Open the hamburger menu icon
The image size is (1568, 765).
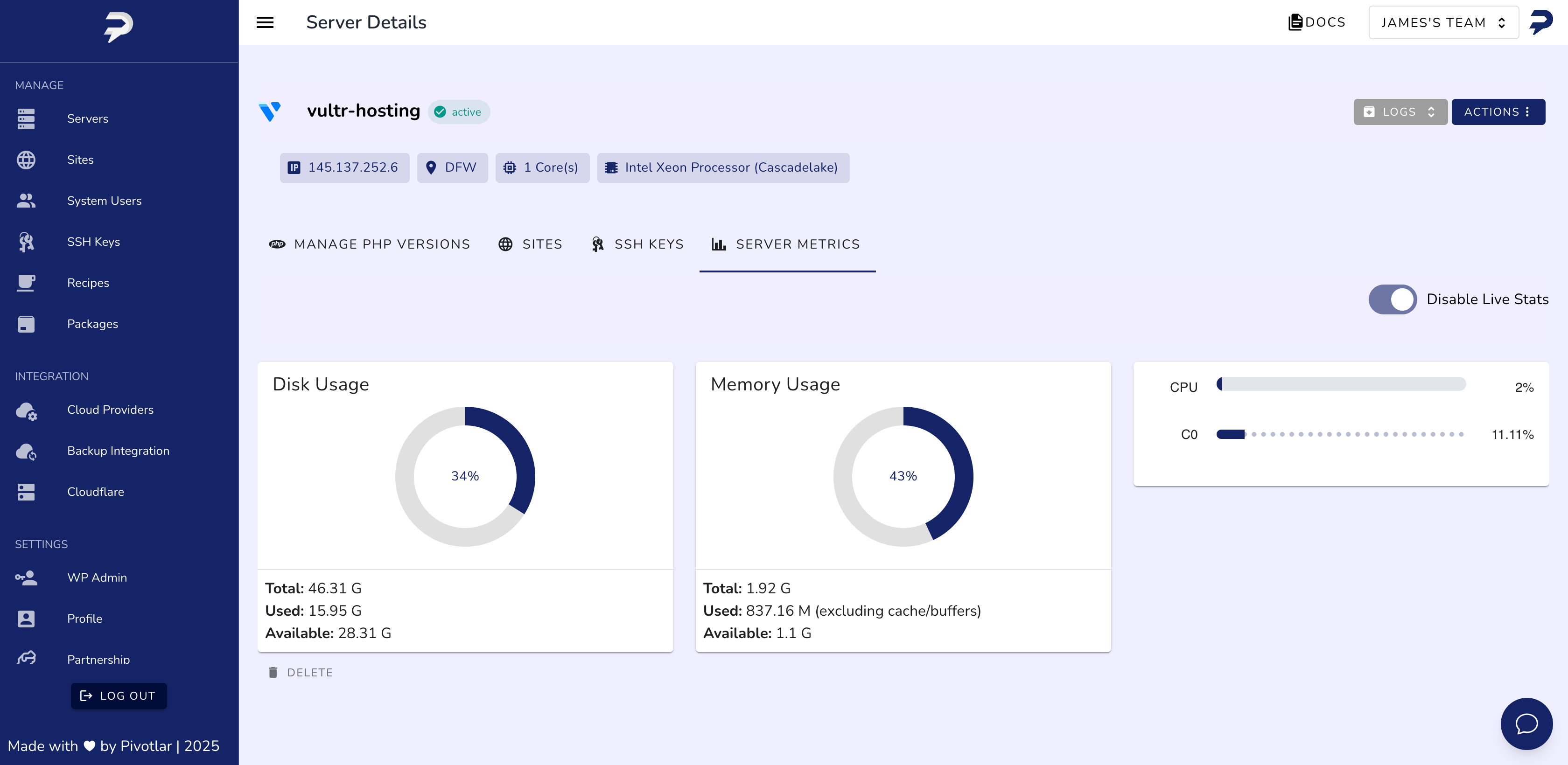pyautogui.click(x=265, y=22)
